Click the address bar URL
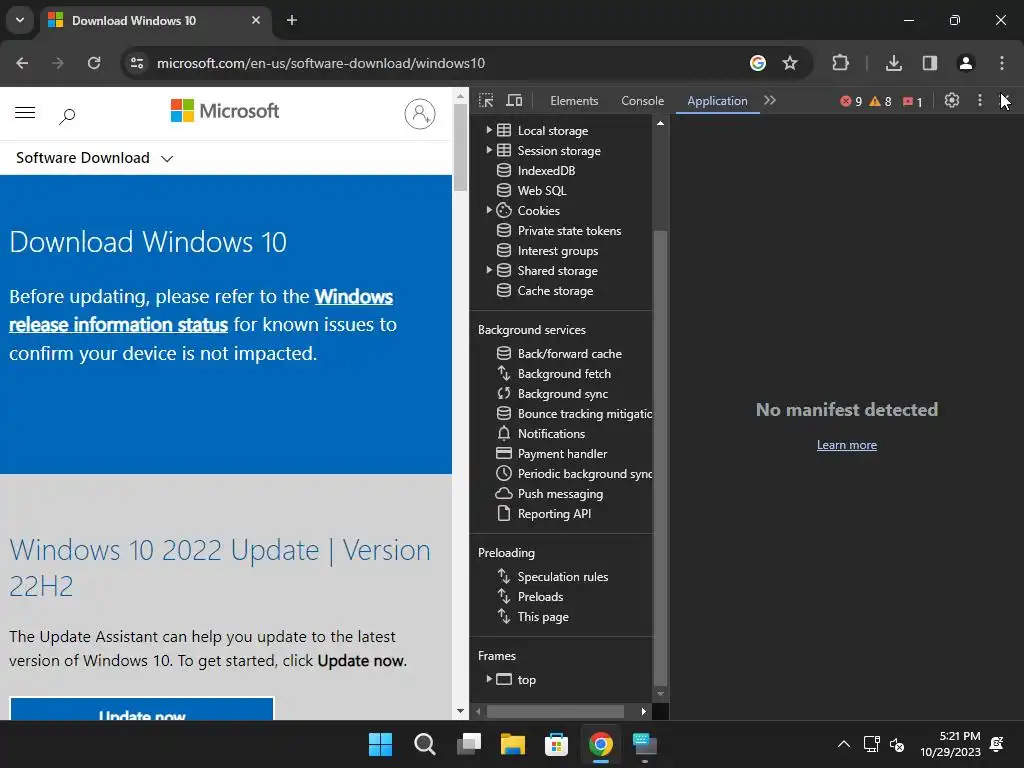The width and height of the screenshot is (1024, 768). point(321,63)
